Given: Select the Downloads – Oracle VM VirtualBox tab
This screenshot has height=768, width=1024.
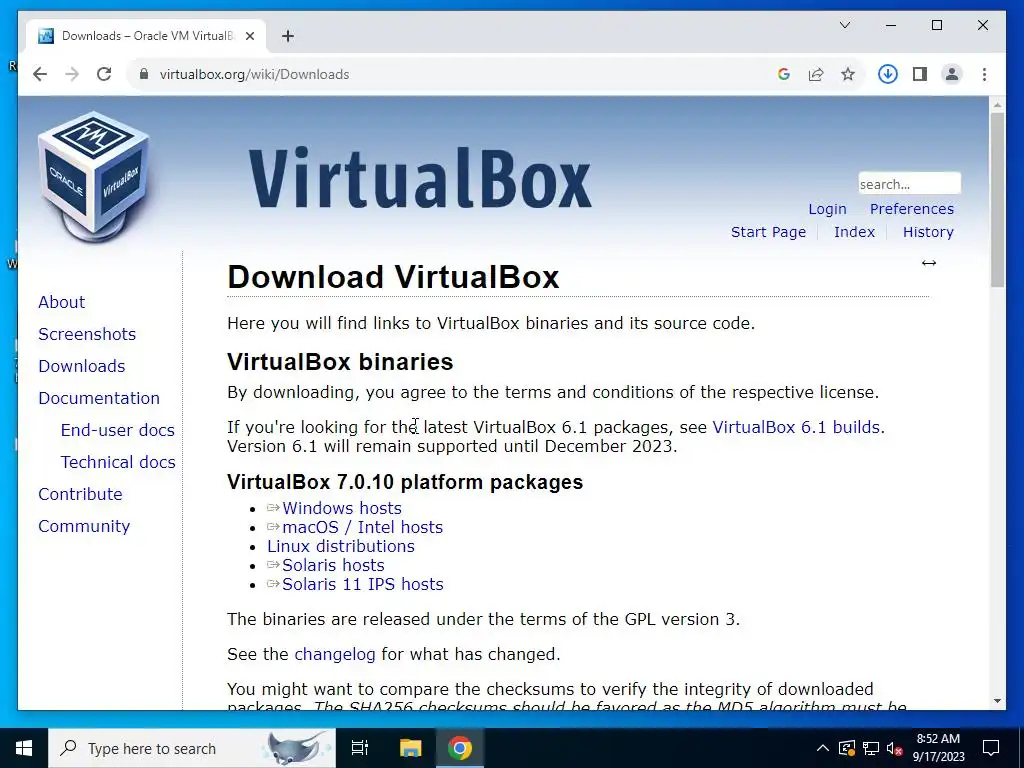Looking at the screenshot, I should (146, 36).
